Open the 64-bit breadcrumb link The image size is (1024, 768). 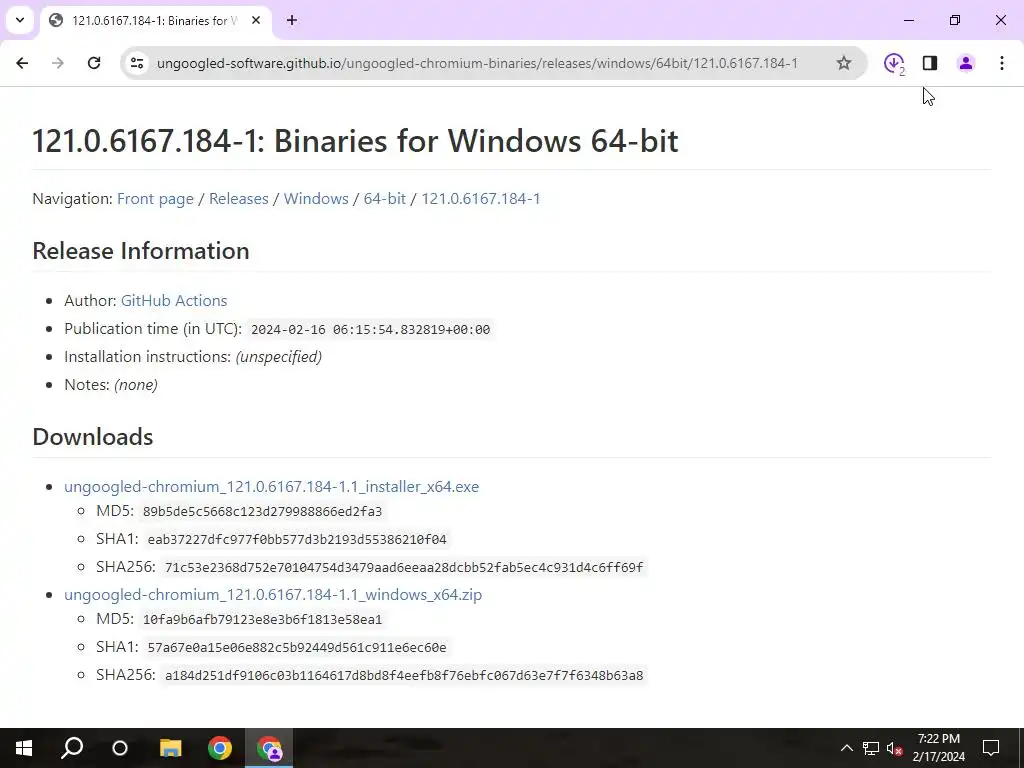point(385,199)
